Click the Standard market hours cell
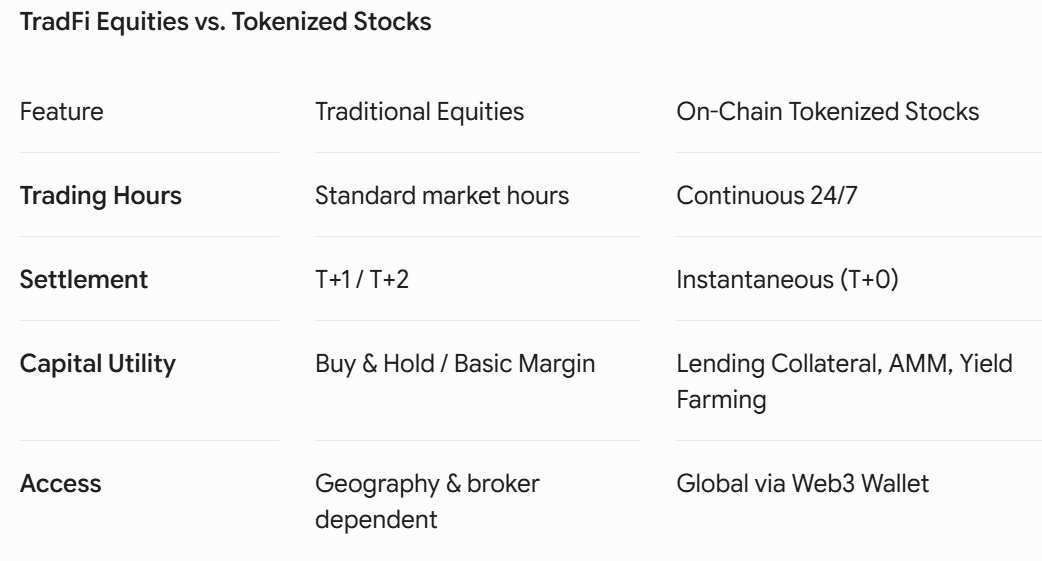This screenshot has height=561, width=1042. tap(442, 195)
